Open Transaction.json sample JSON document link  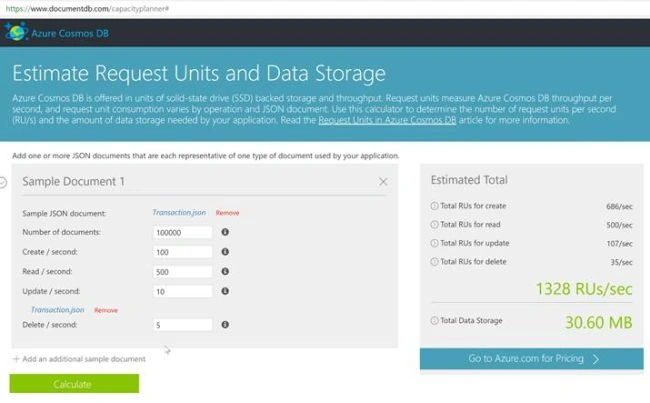[x=179, y=212]
